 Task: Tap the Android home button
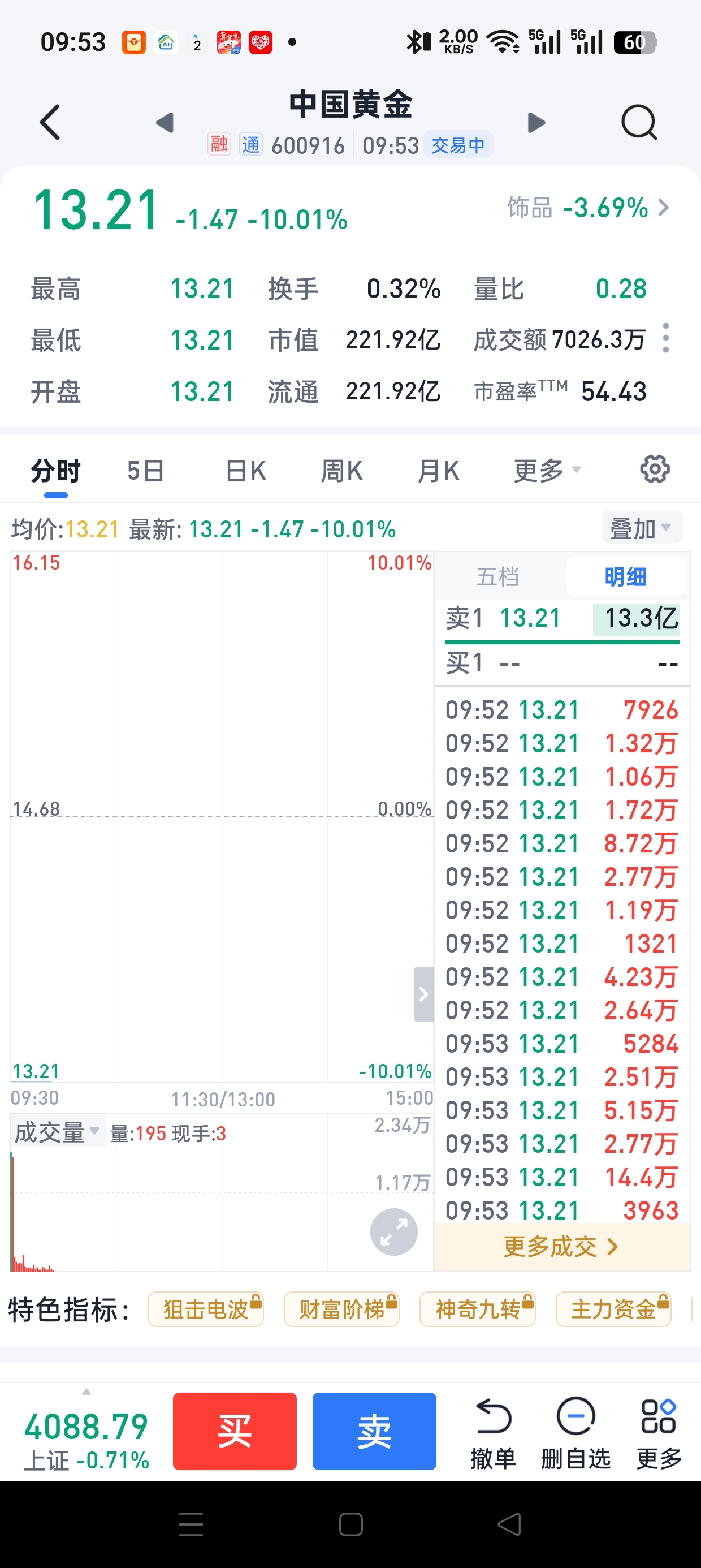click(351, 1524)
